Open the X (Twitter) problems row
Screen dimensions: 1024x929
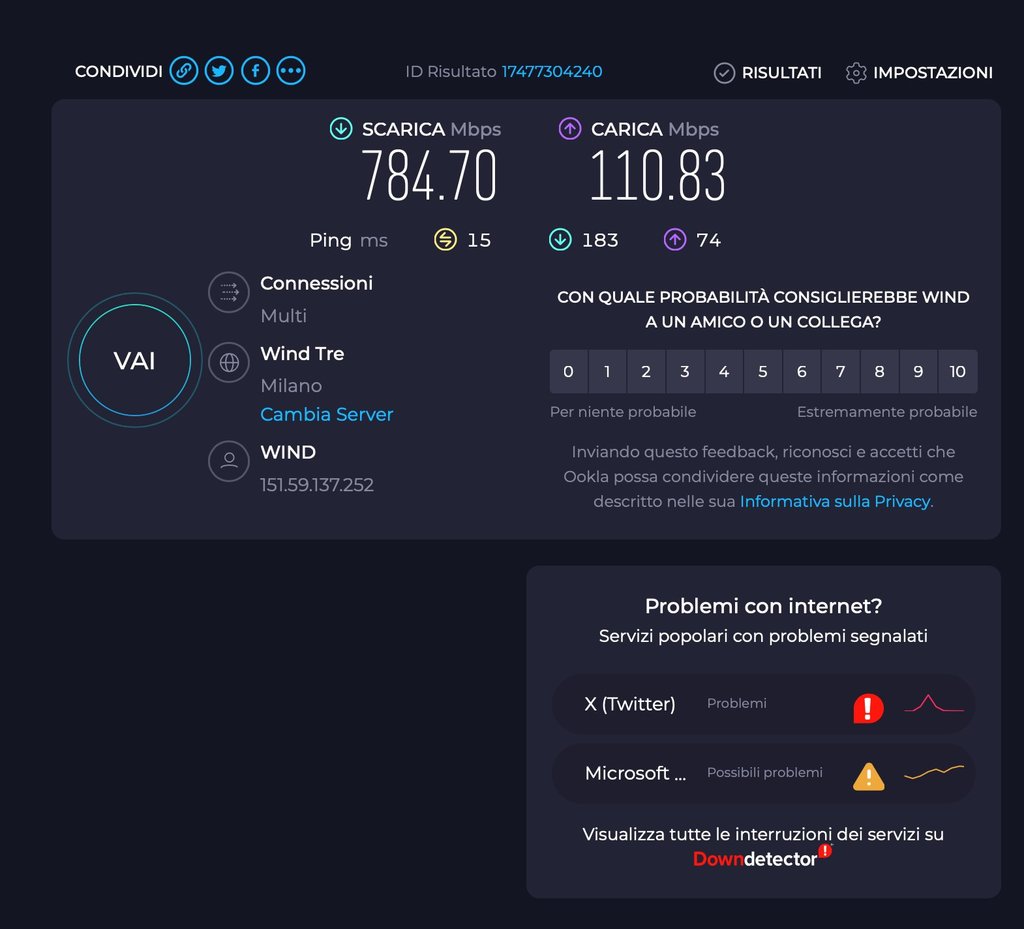pos(763,704)
